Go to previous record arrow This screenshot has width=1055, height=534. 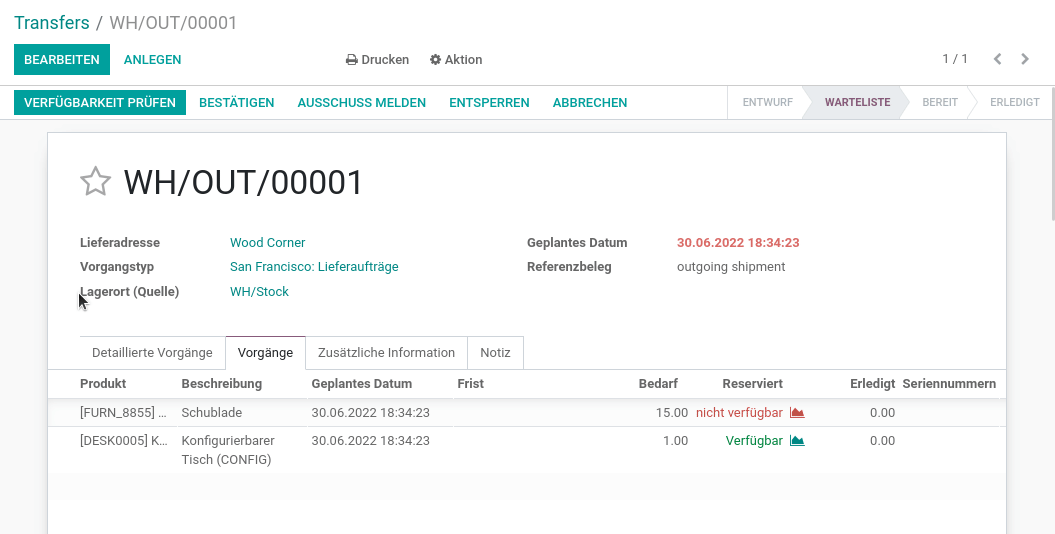pos(998,59)
